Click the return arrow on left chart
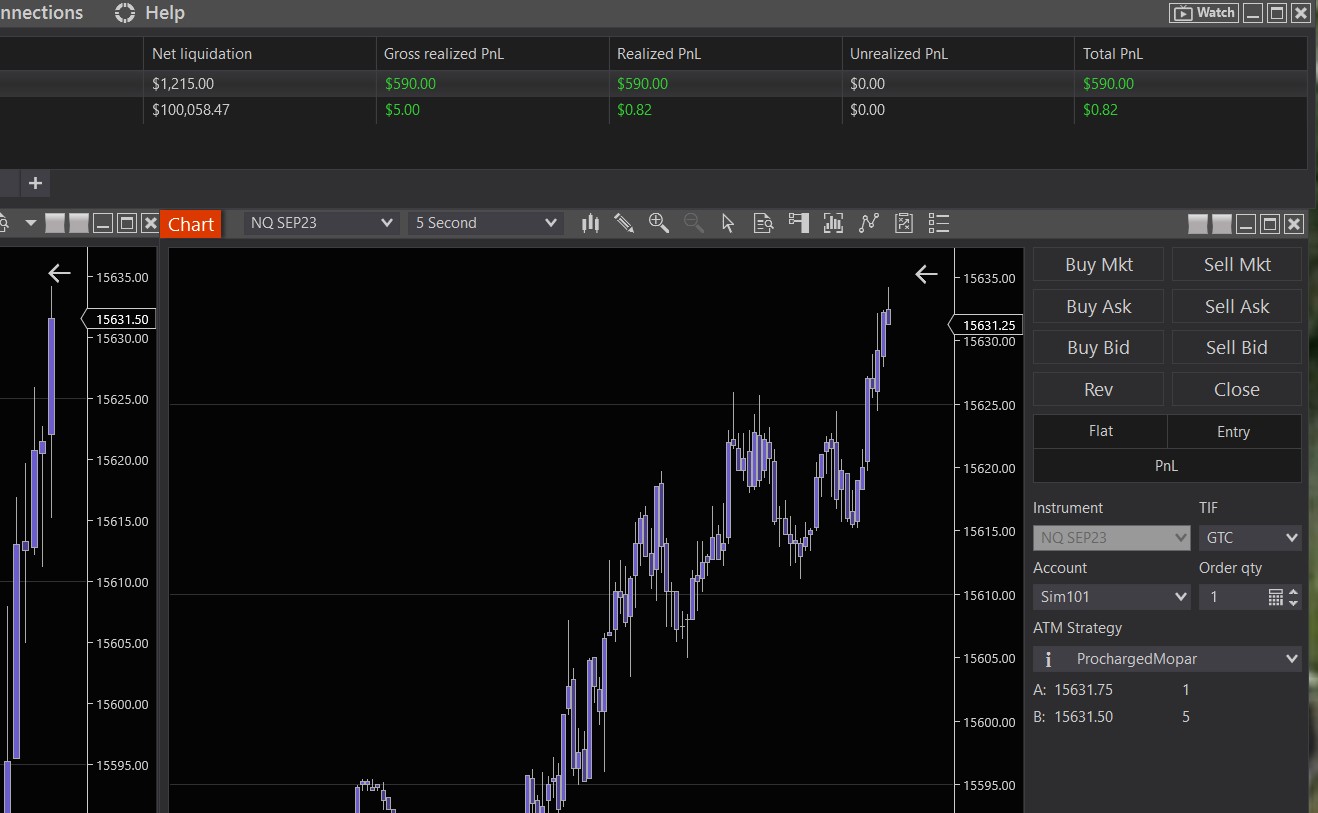The width and height of the screenshot is (1318, 813). [59, 273]
